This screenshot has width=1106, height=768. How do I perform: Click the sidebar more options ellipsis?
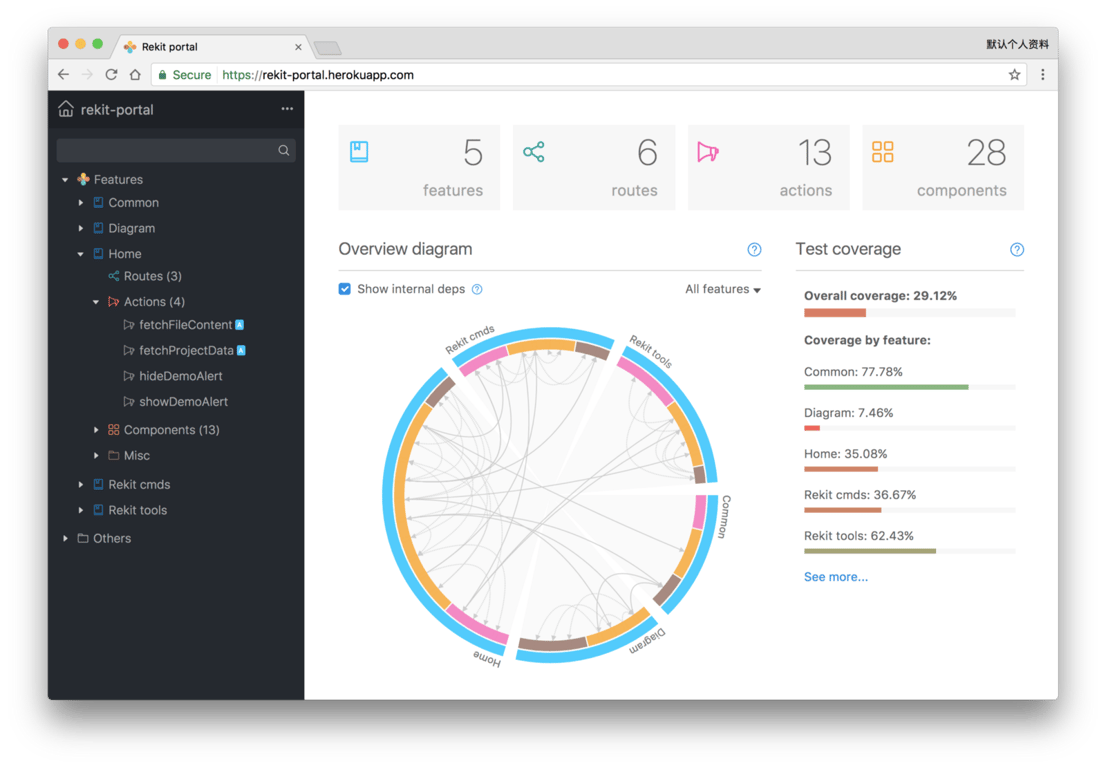[x=287, y=109]
